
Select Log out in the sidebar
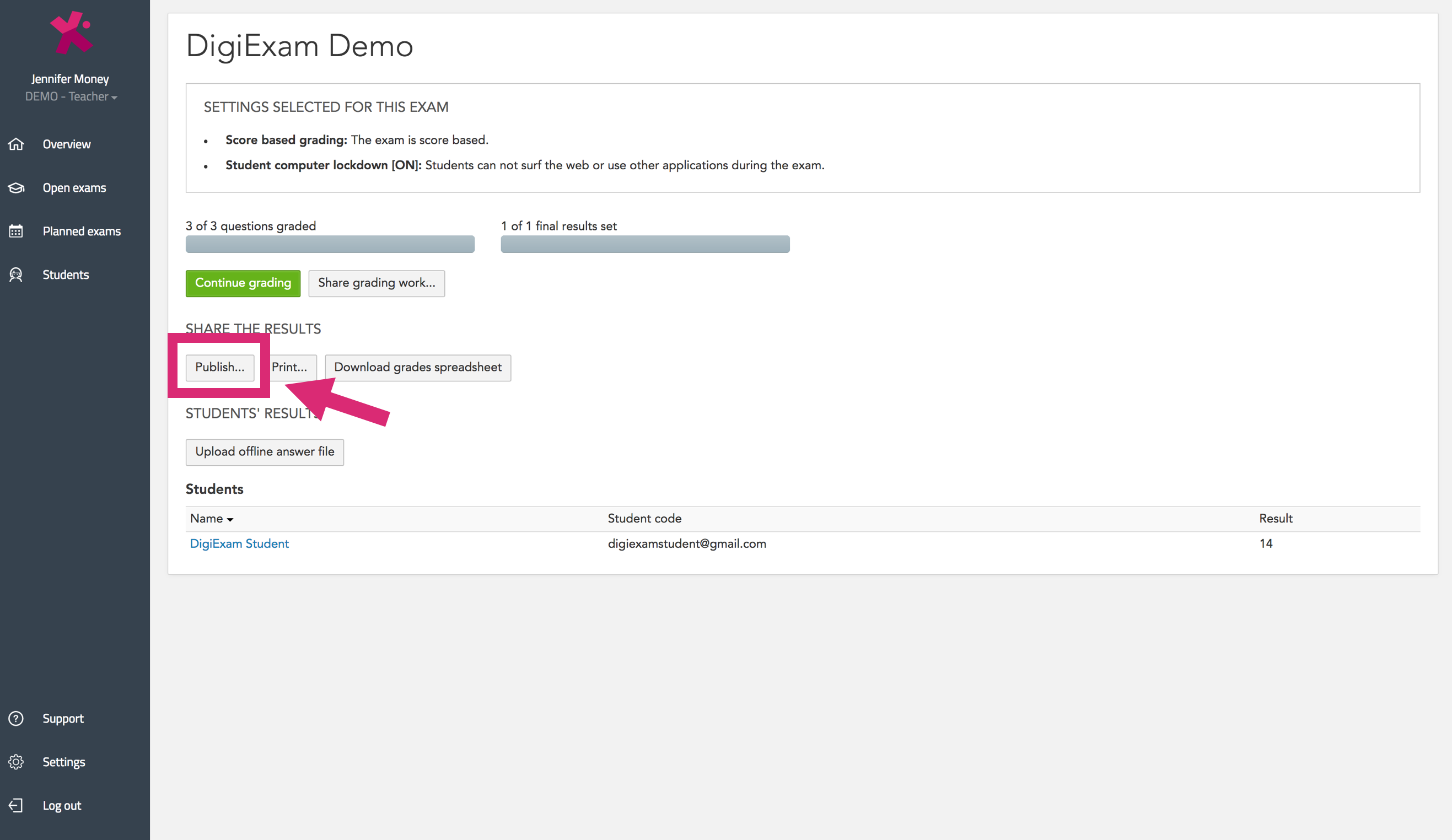[62, 805]
